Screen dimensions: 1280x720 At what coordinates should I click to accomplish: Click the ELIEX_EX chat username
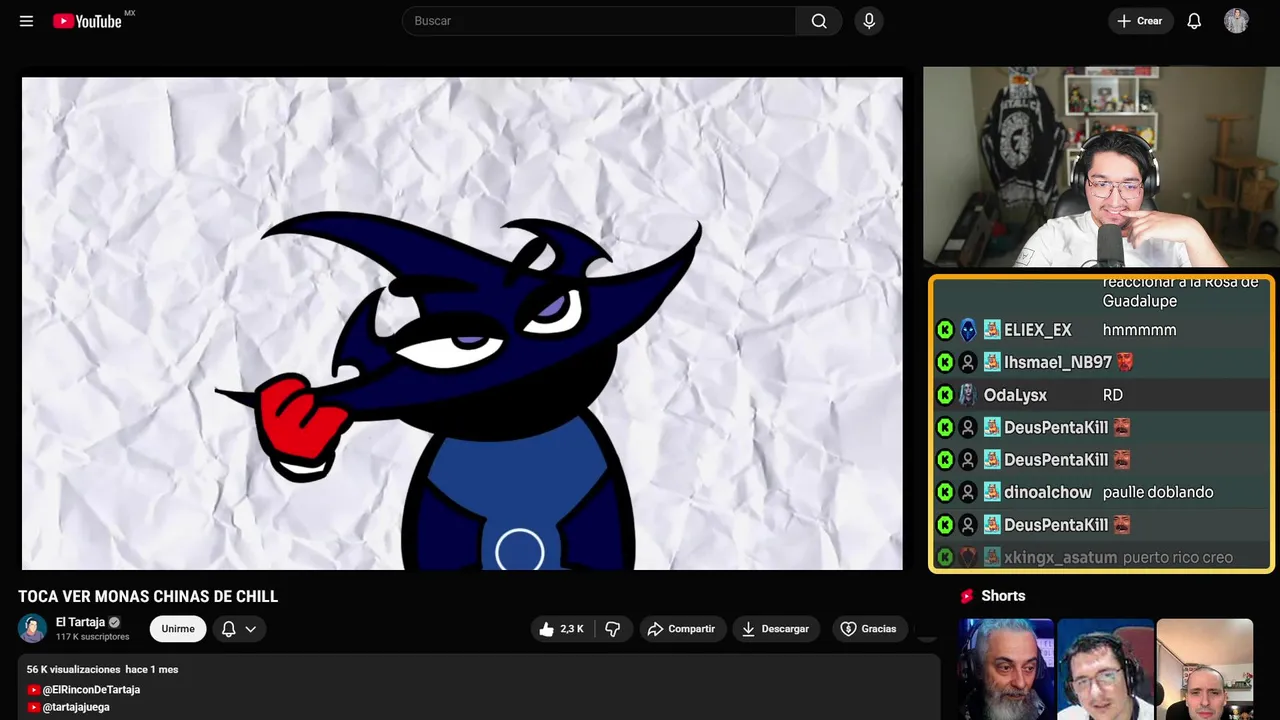(x=1038, y=330)
